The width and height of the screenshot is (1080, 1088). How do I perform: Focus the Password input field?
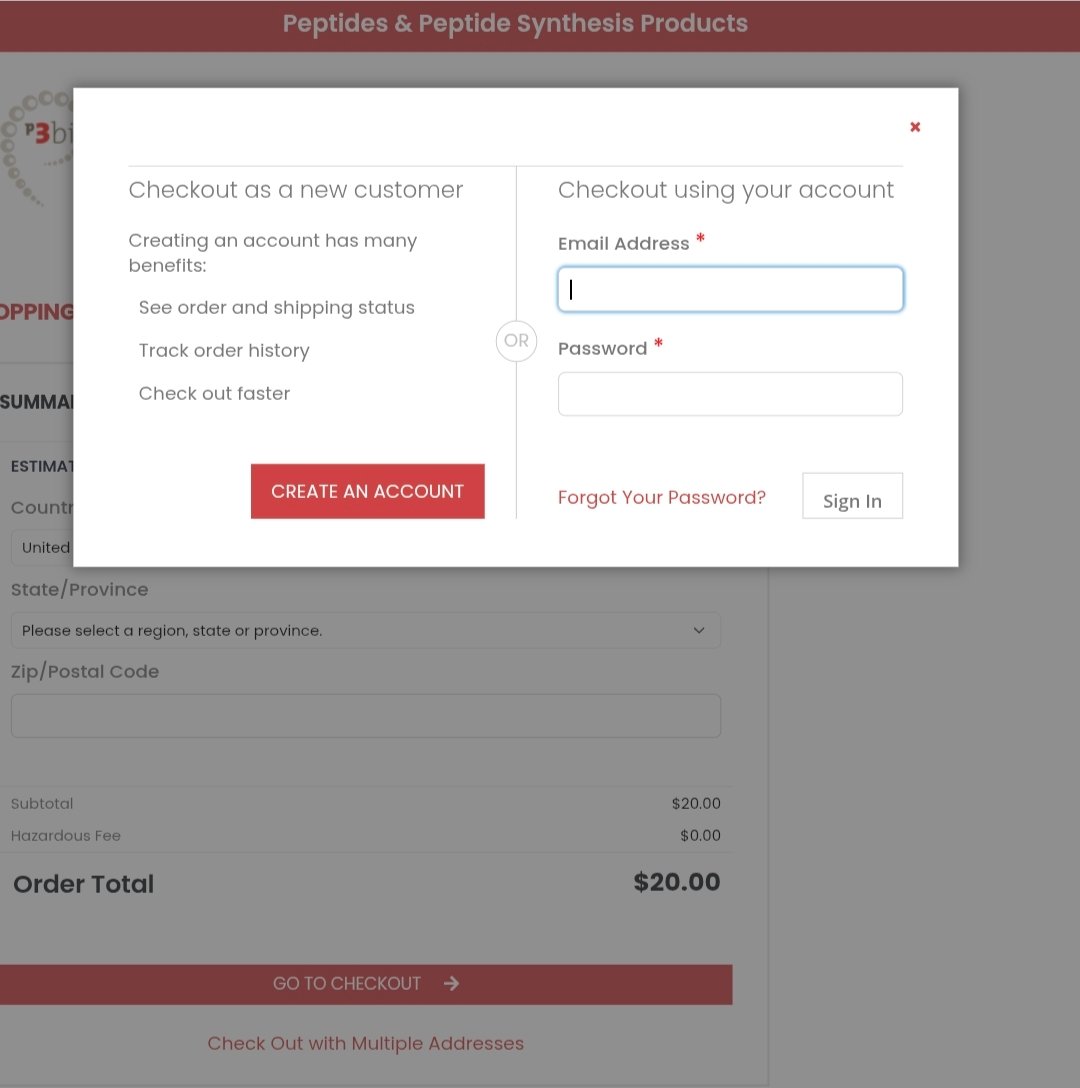[730, 394]
